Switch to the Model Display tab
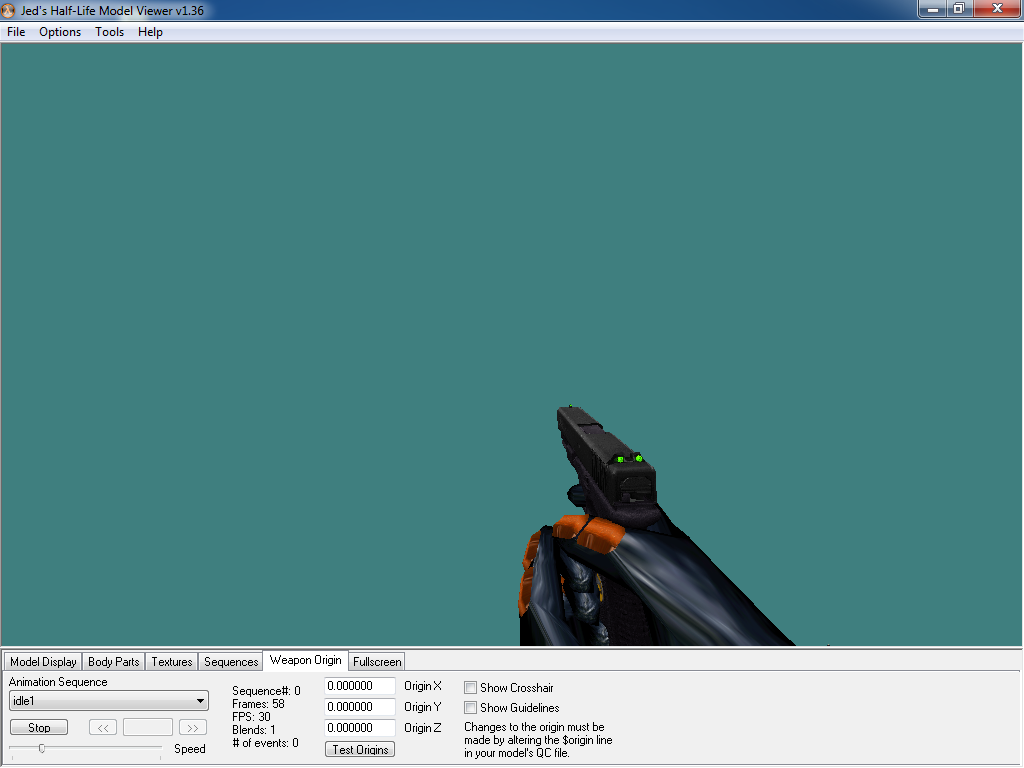The image size is (1024, 768). pyautogui.click(x=43, y=662)
